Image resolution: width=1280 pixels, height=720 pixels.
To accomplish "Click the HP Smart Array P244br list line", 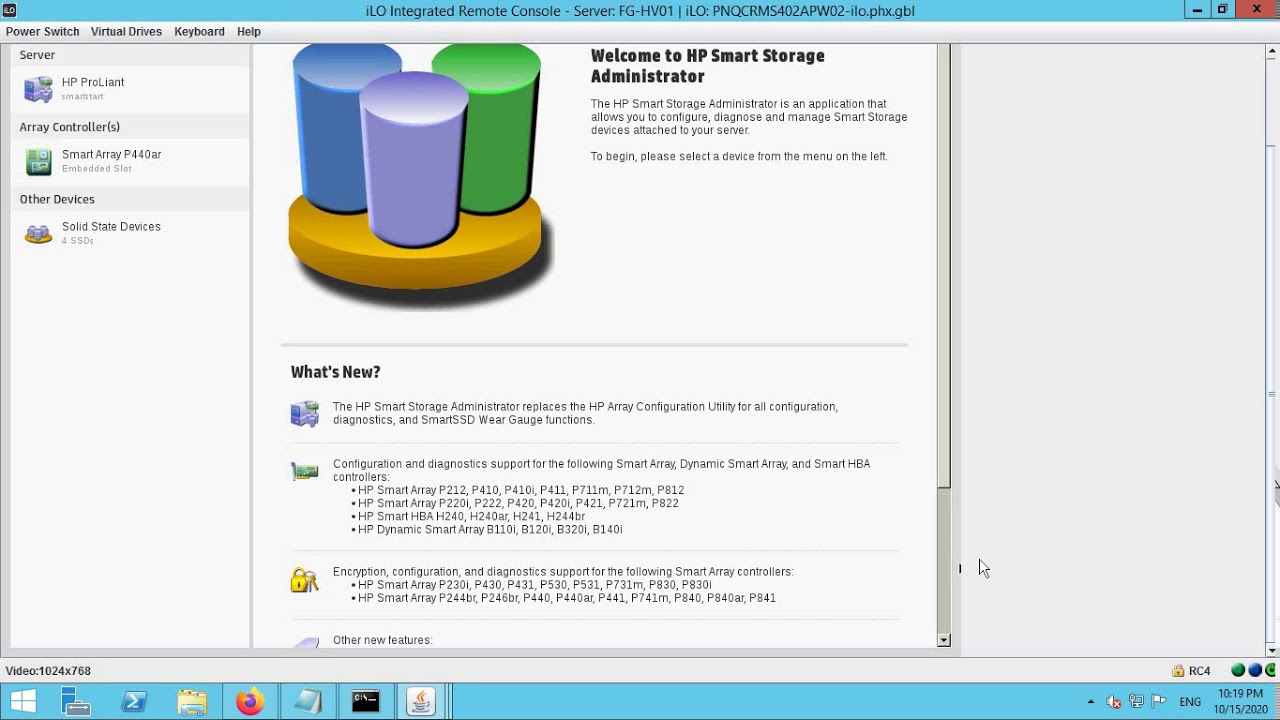I will click(567, 598).
